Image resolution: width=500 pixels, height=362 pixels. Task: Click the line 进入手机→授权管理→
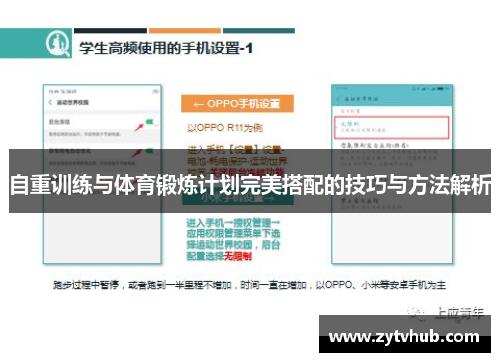coord(233,223)
